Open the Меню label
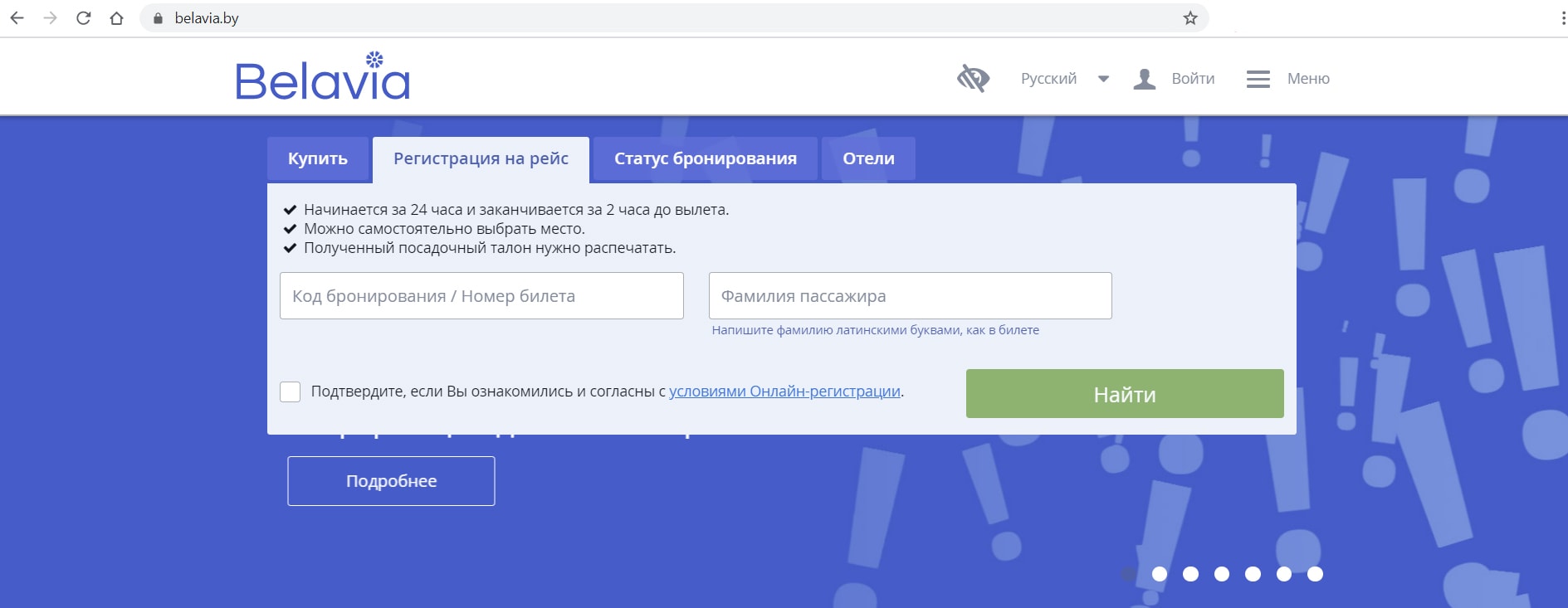Viewport: 1568px width, 608px height. (x=1308, y=78)
